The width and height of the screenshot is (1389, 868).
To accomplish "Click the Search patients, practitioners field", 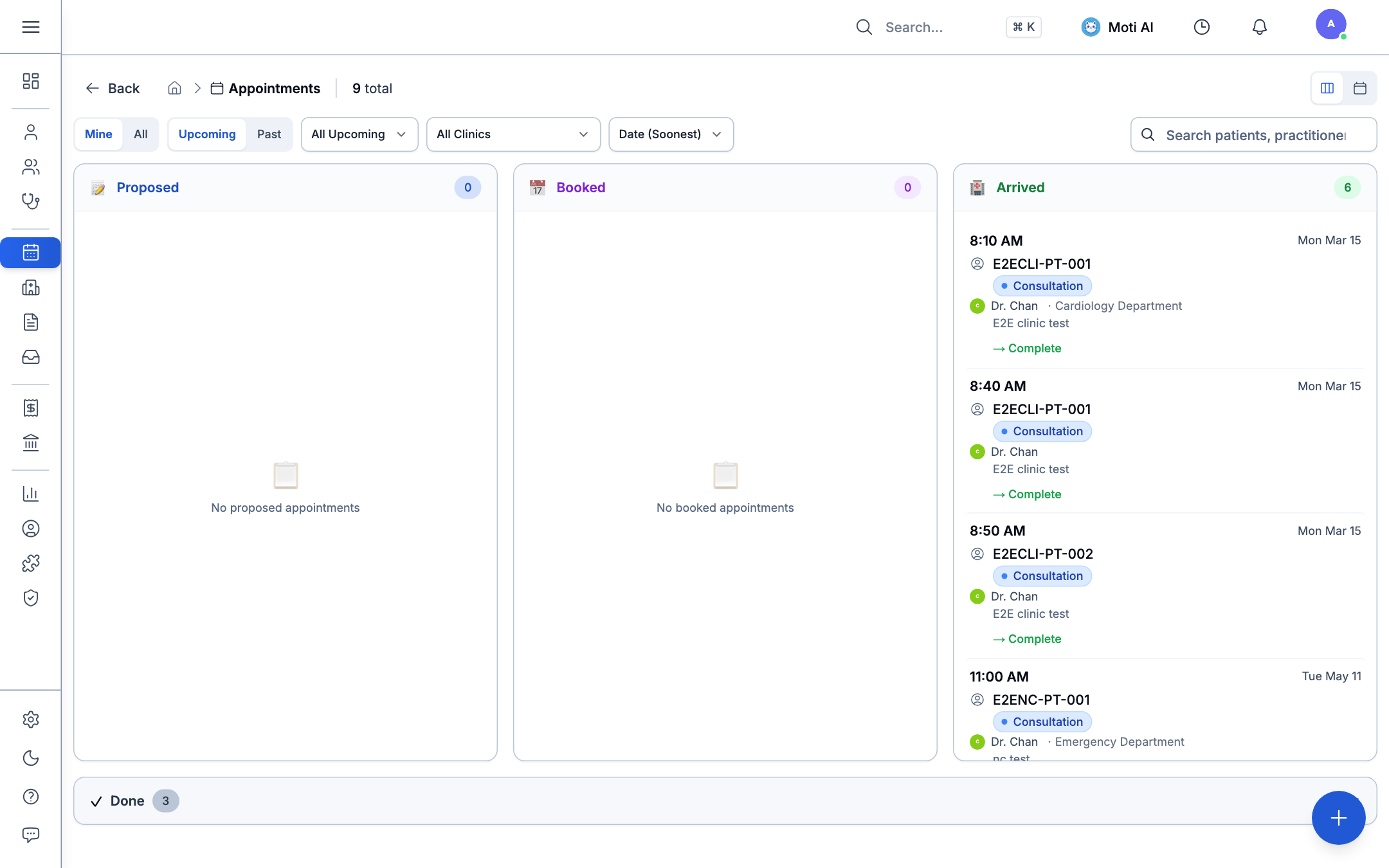I will 1253,134.
